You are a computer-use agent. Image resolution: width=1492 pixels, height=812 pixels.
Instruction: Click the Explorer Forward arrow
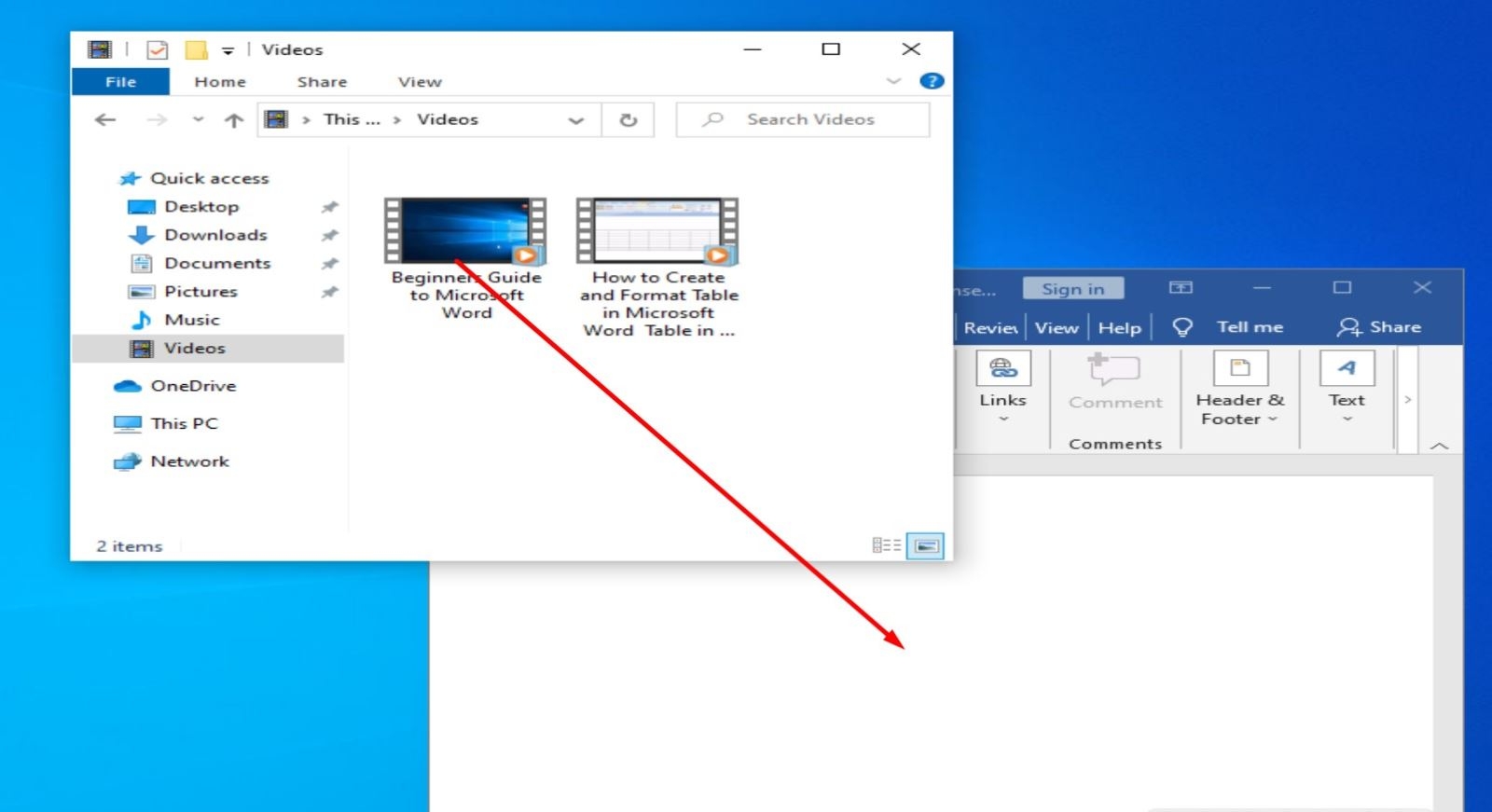[157, 119]
